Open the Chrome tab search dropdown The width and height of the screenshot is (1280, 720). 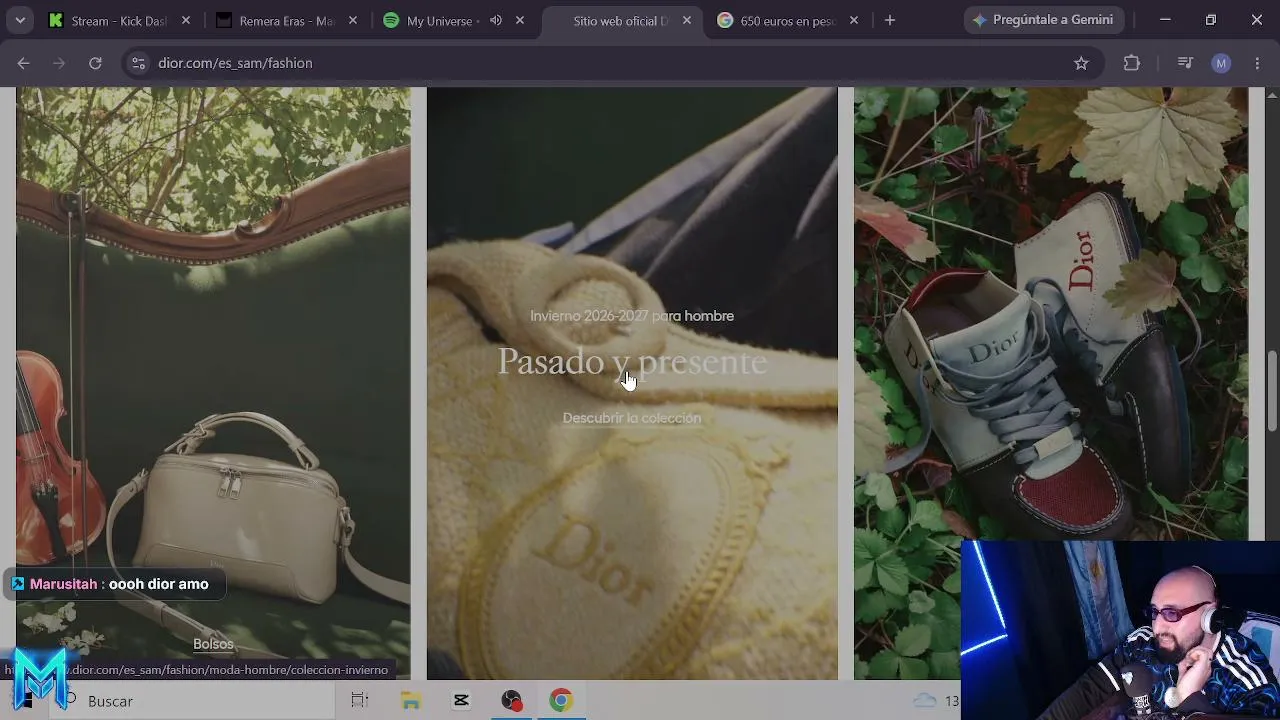(x=20, y=20)
